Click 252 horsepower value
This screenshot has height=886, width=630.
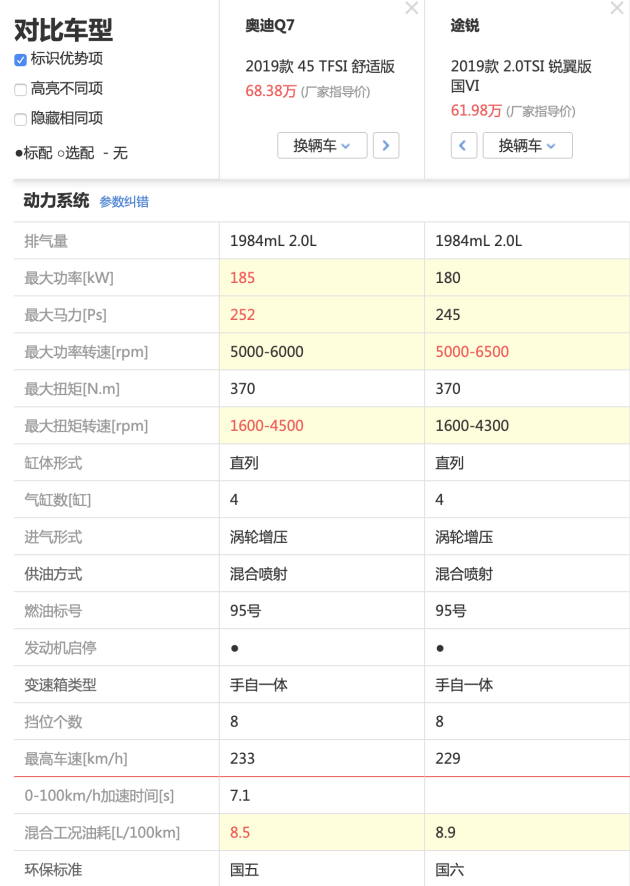coord(242,315)
